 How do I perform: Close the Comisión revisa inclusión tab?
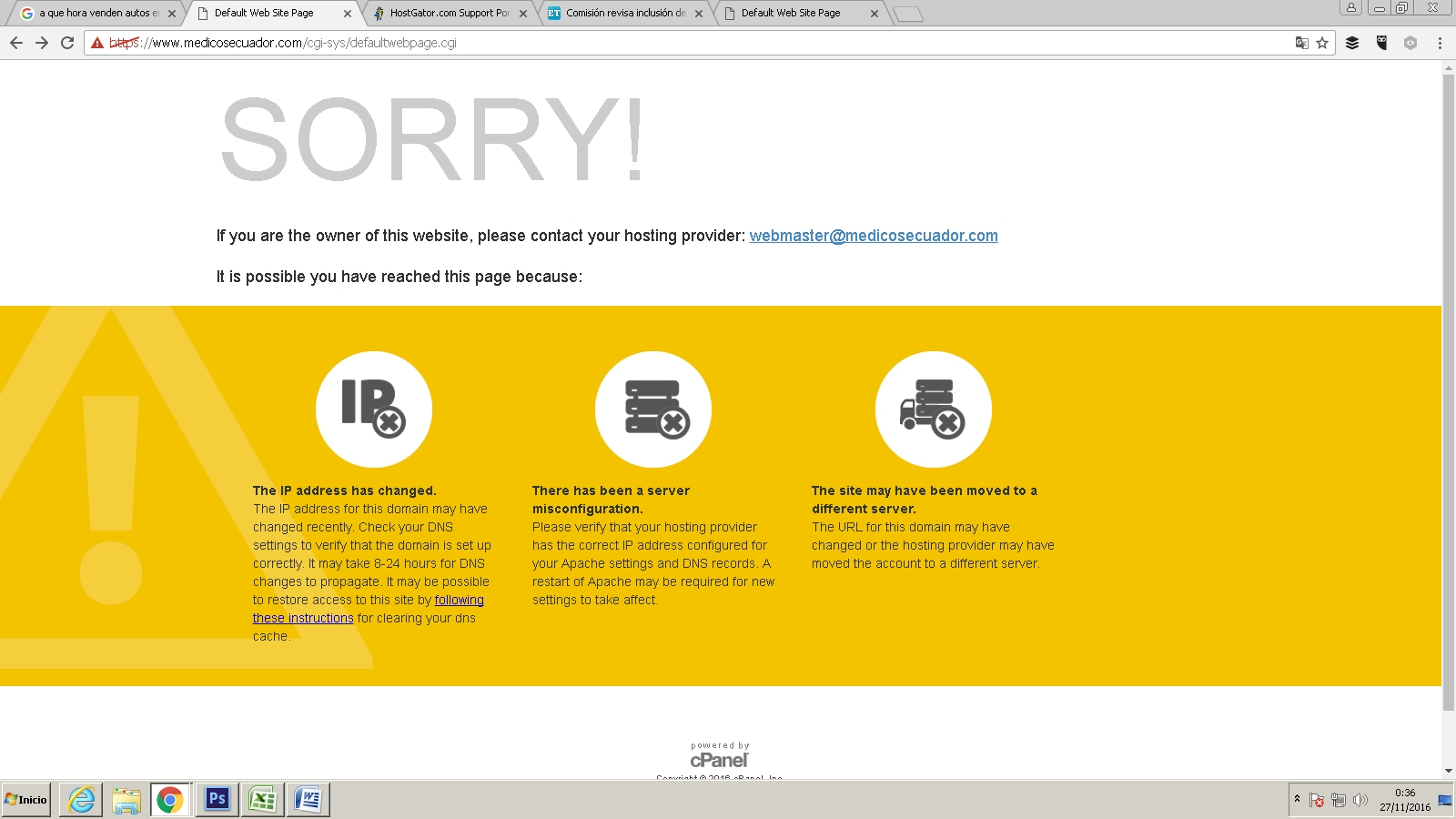[699, 14]
